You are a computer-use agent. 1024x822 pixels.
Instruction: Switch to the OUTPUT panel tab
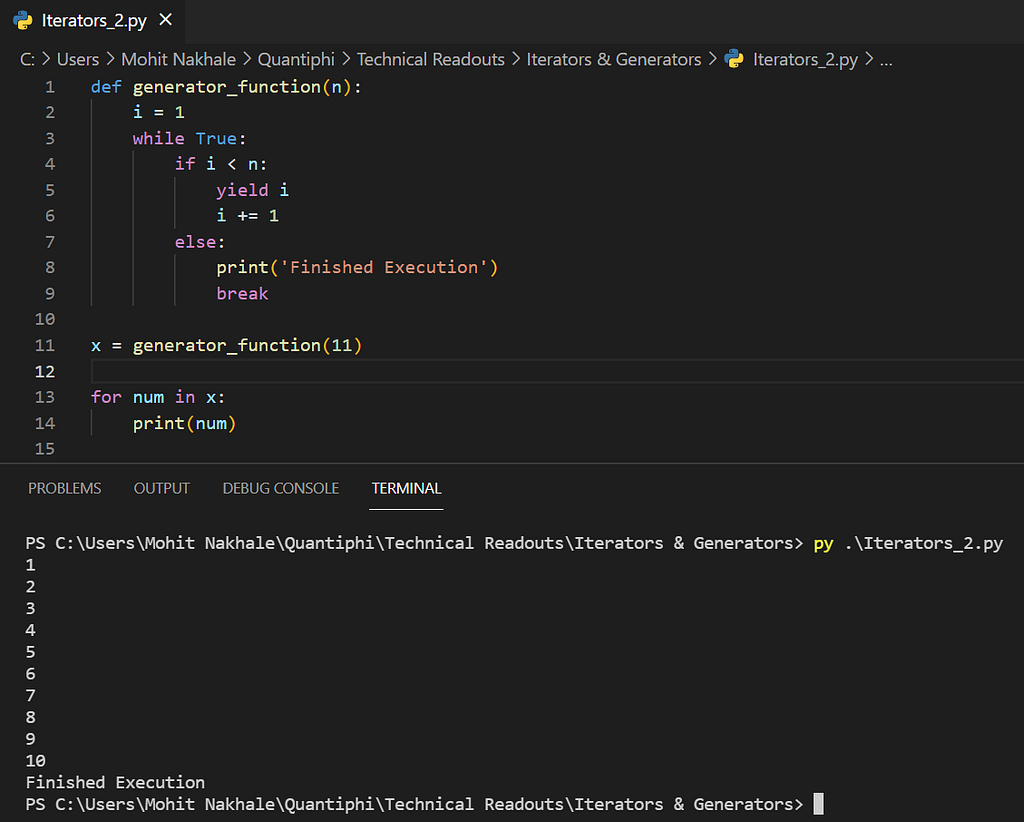point(161,488)
